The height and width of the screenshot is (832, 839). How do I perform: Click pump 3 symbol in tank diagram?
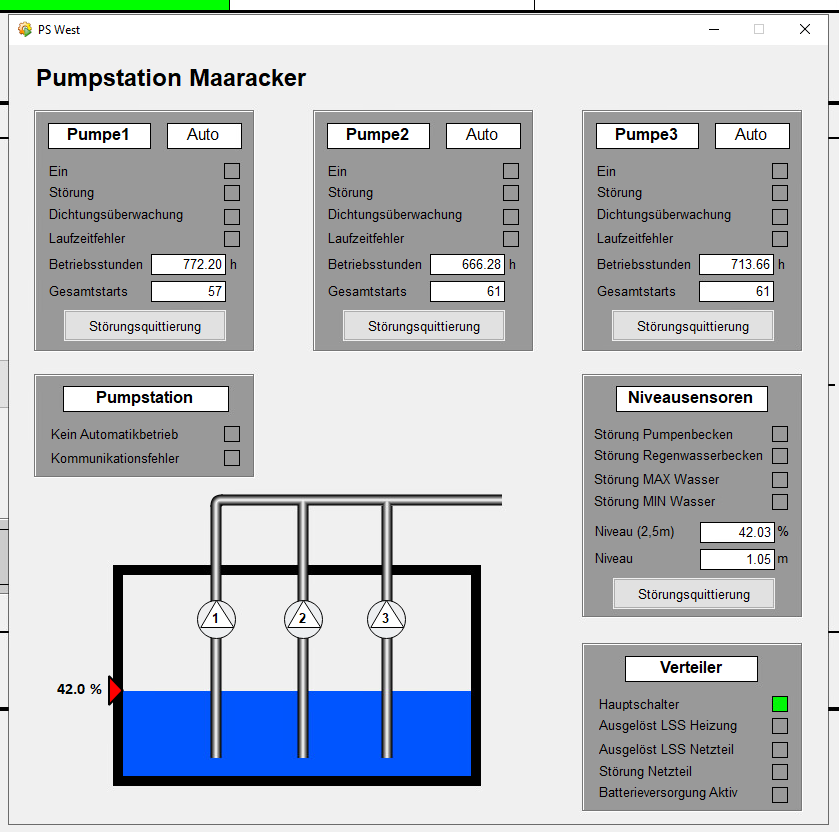[385, 620]
